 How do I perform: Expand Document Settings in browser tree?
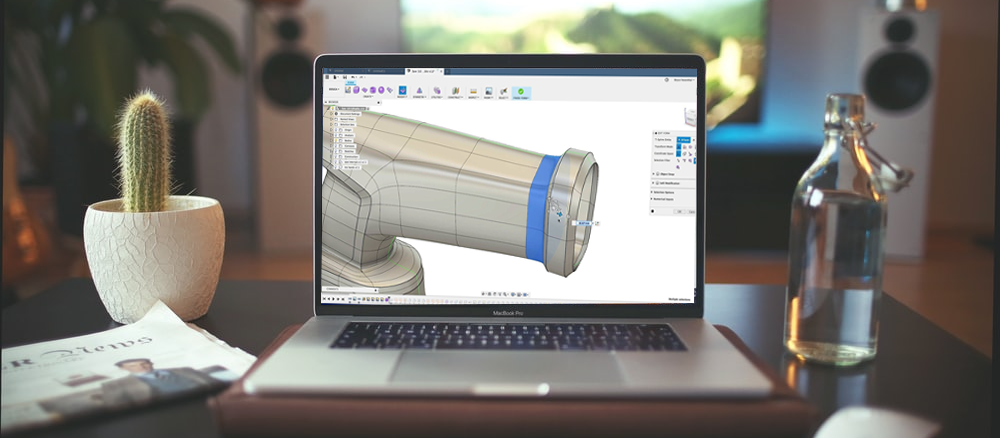[x=332, y=114]
